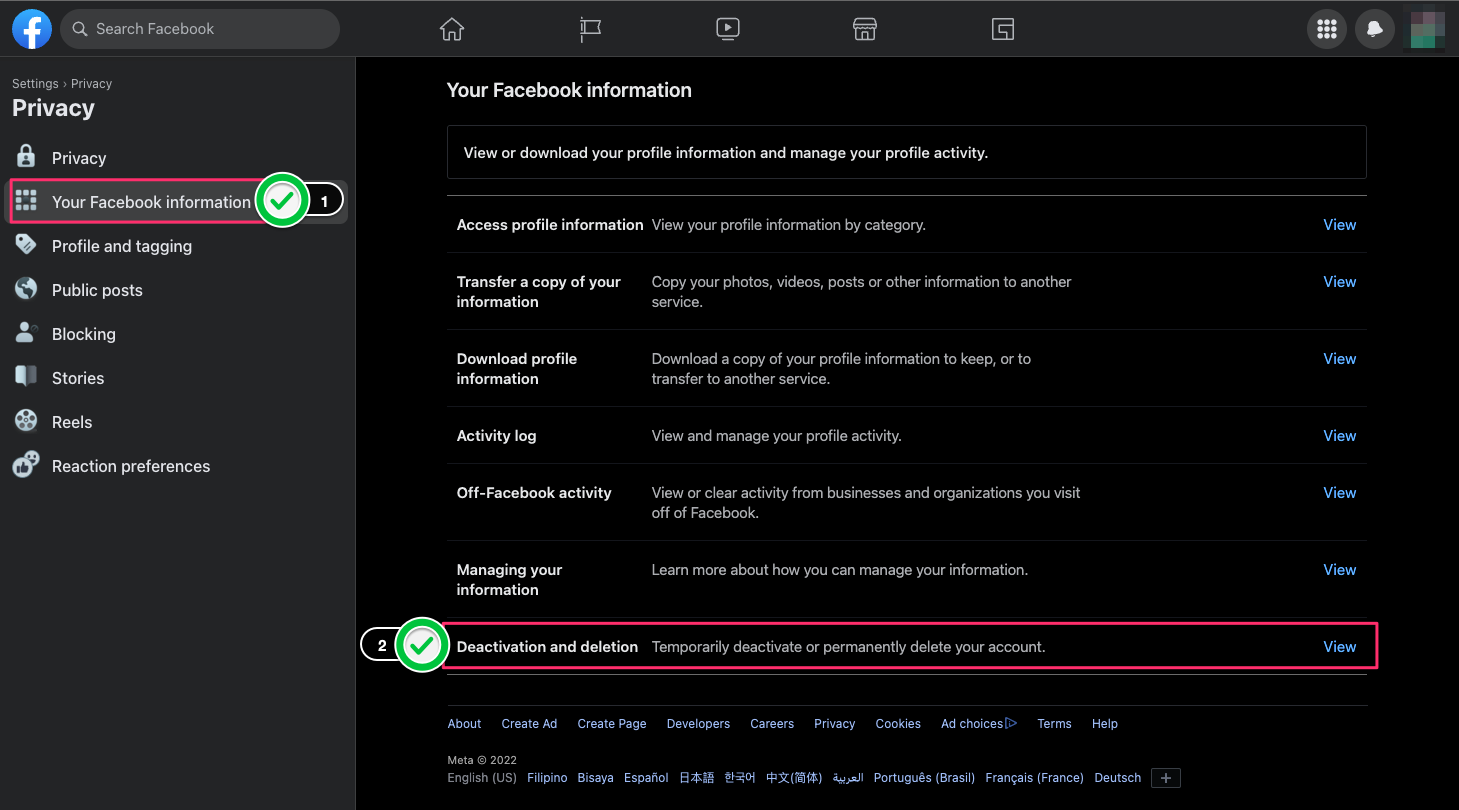Click the plus button for more languages
The height and width of the screenshot is (810, 1459).
click(1166, 778)
